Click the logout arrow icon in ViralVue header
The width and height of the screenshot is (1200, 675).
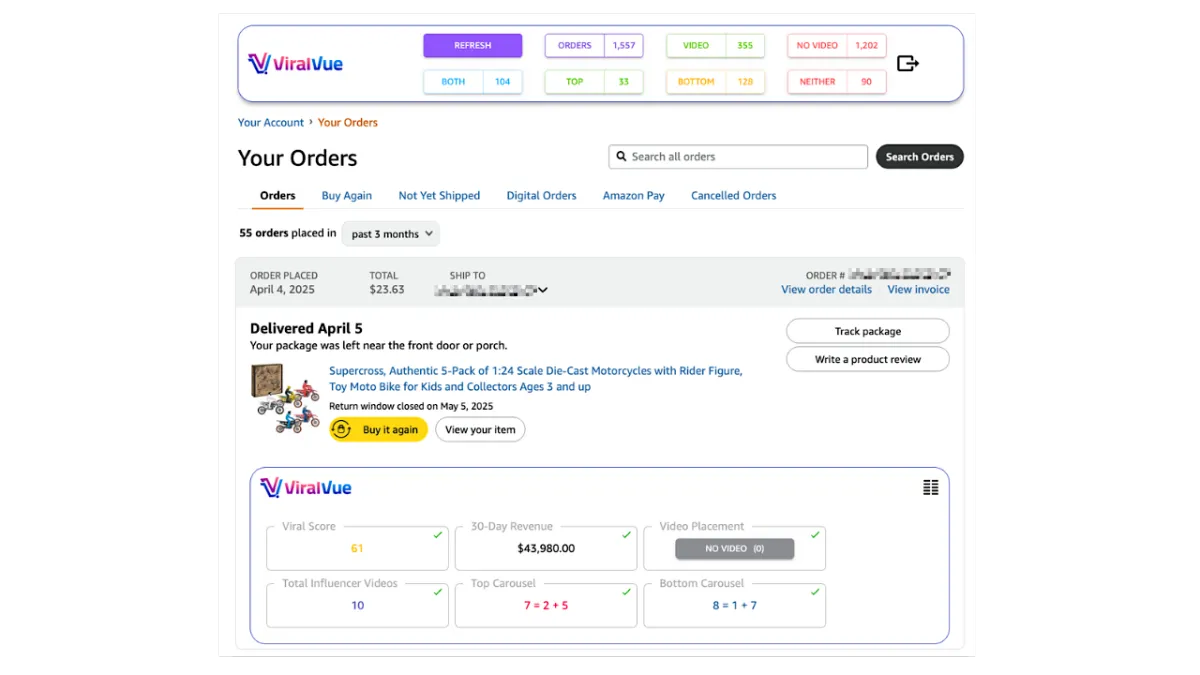[907, 64]
